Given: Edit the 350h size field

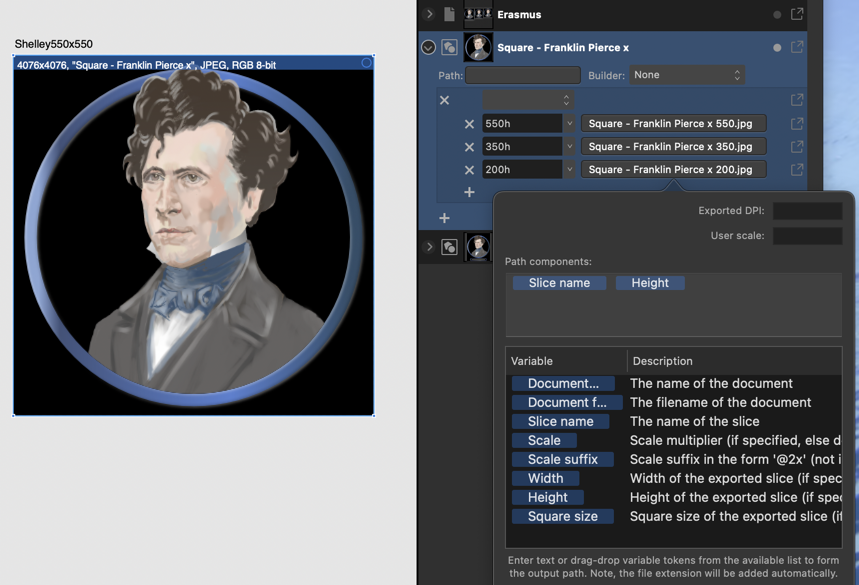Looking at the screenshot, I should 522,147.
